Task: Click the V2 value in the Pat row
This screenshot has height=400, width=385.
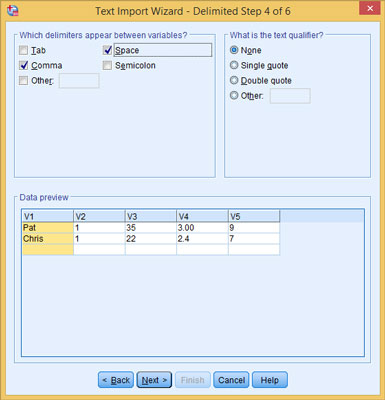Action: point(99,228)
